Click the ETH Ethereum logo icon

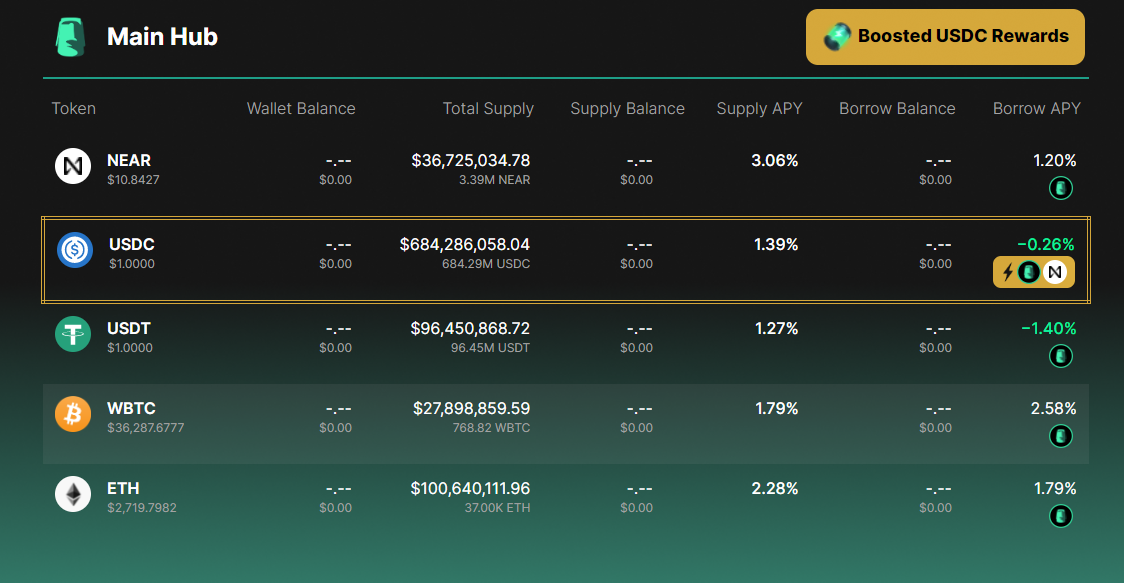tap(73, 494)
